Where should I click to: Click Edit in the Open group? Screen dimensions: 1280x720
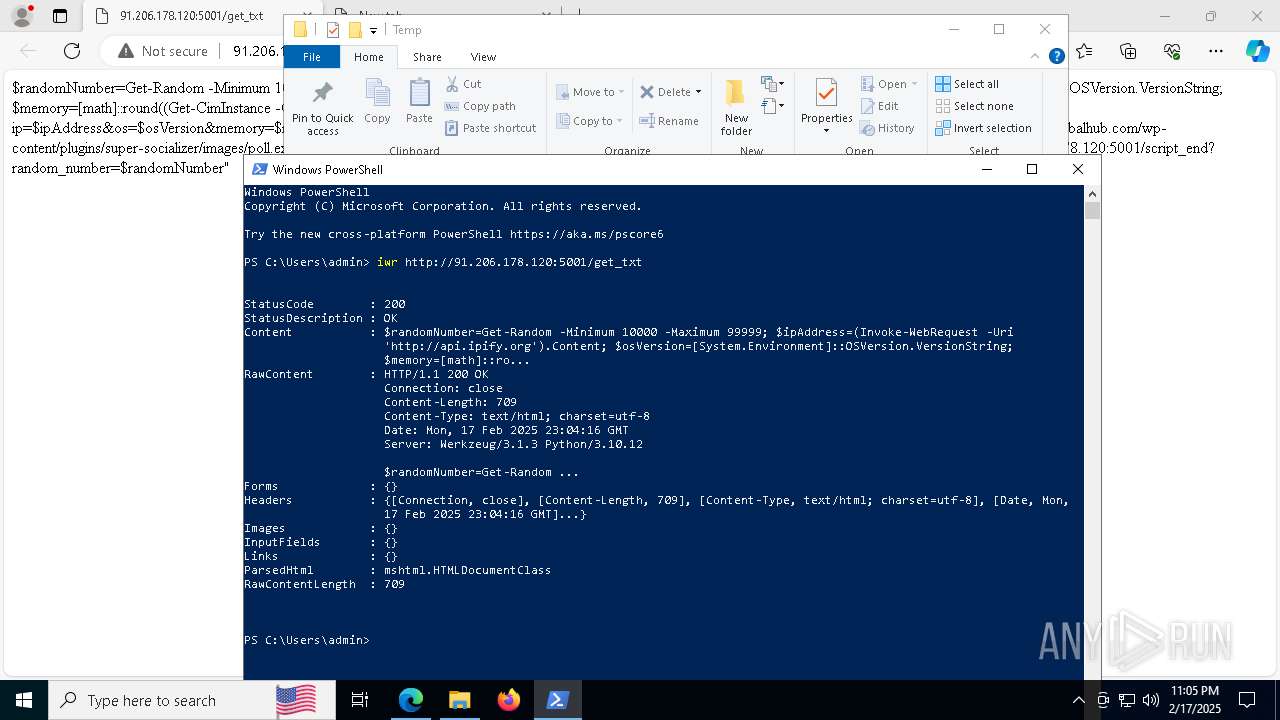click(879, 106)
